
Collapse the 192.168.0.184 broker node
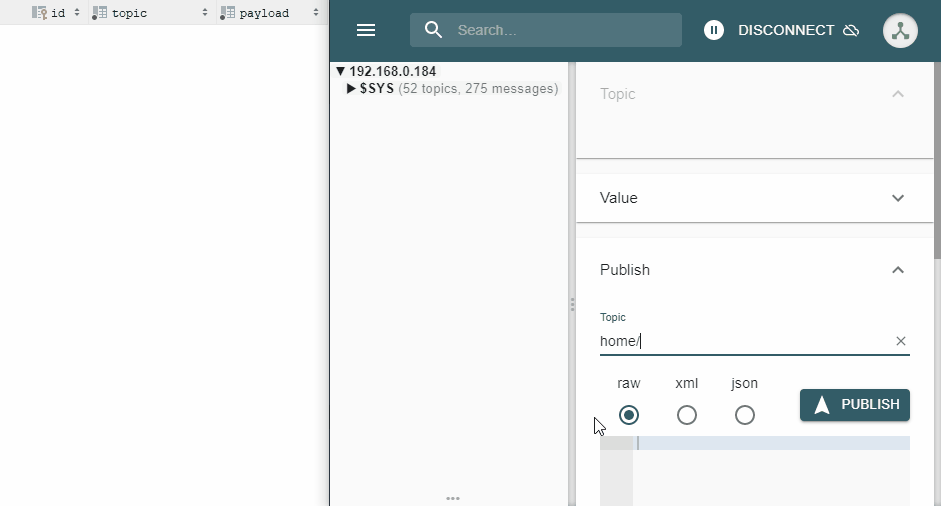tap(340, 72)
